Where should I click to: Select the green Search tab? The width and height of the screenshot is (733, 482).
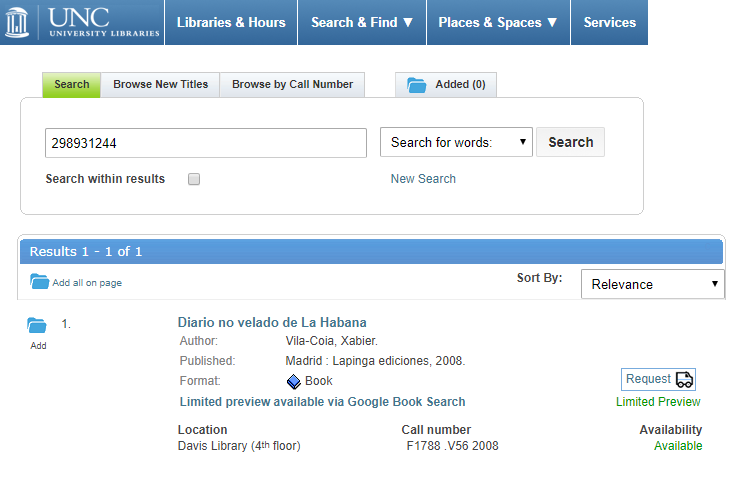[72, 85]
